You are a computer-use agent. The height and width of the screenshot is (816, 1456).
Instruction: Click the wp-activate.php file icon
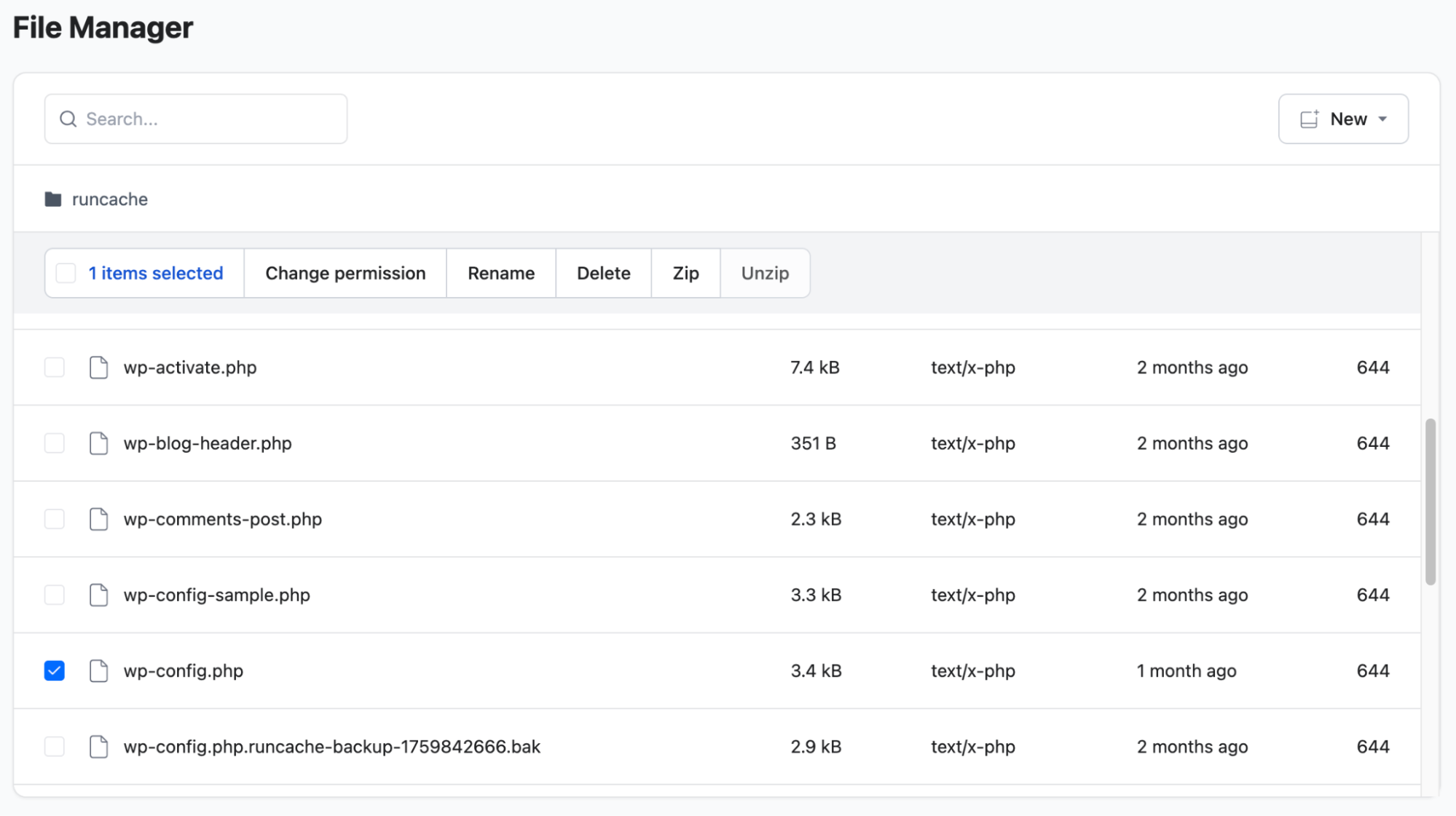pos(98,368)
